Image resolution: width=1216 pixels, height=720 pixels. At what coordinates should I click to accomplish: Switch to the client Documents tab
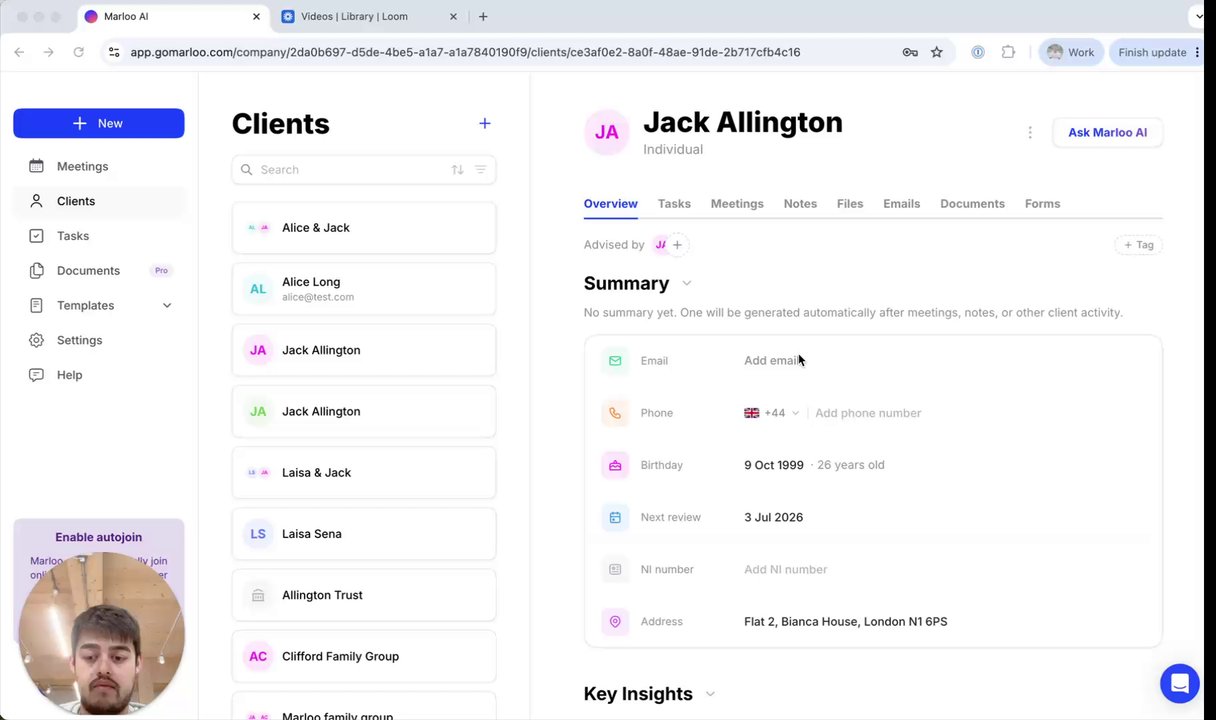[972, 204]
